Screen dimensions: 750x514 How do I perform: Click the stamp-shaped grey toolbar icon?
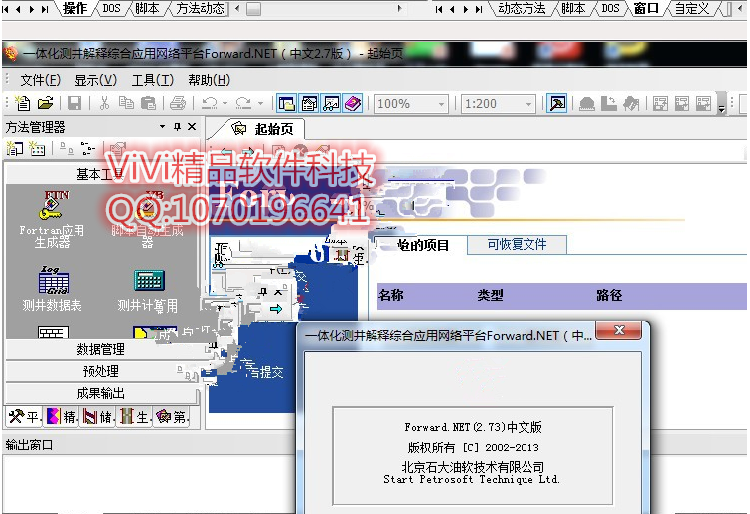(586, 103)
